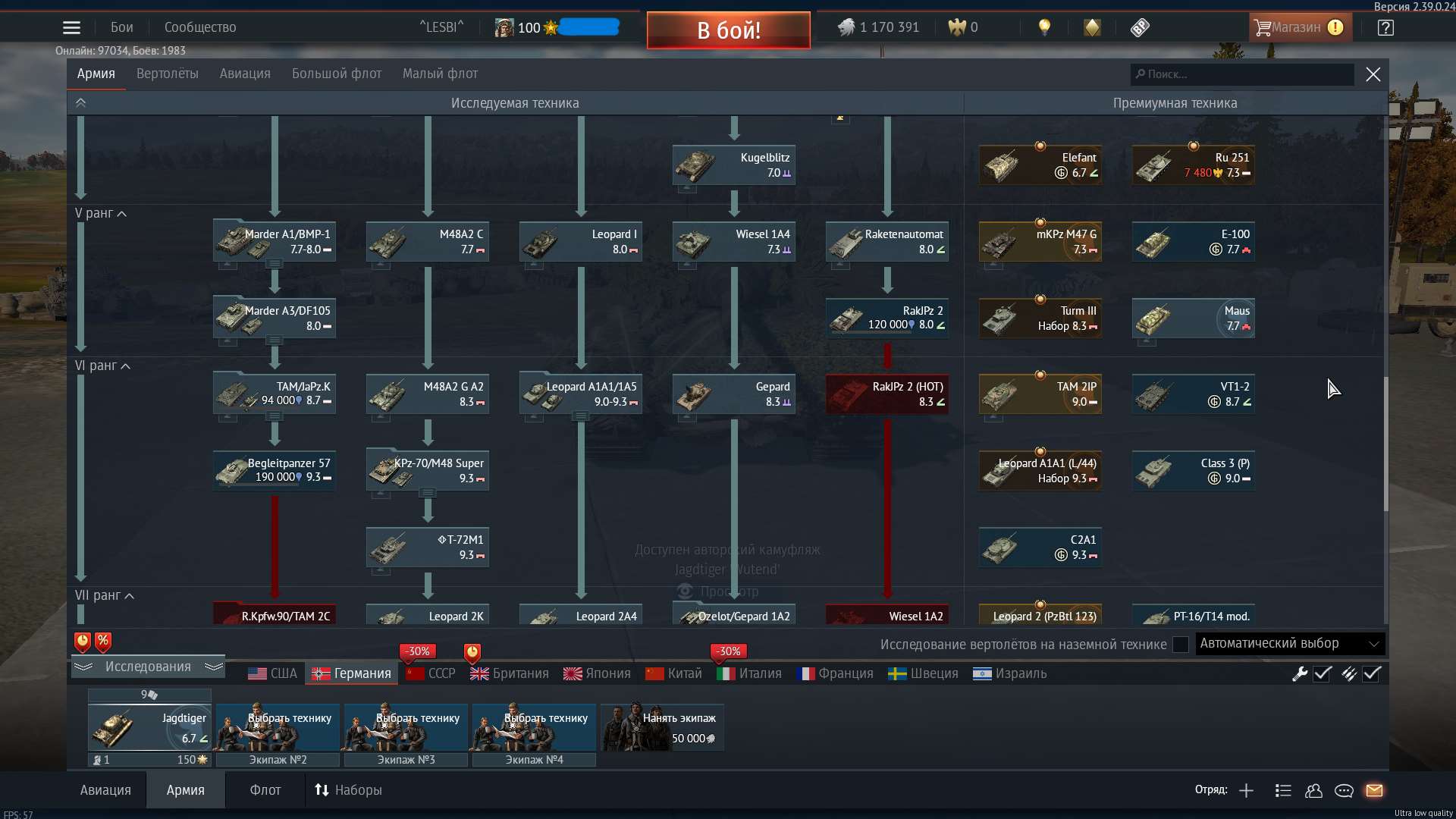The height and width of the screenshot is (819, 1456).
Task: Click the Поиск search field
Action: click(x=1242, y=74)
